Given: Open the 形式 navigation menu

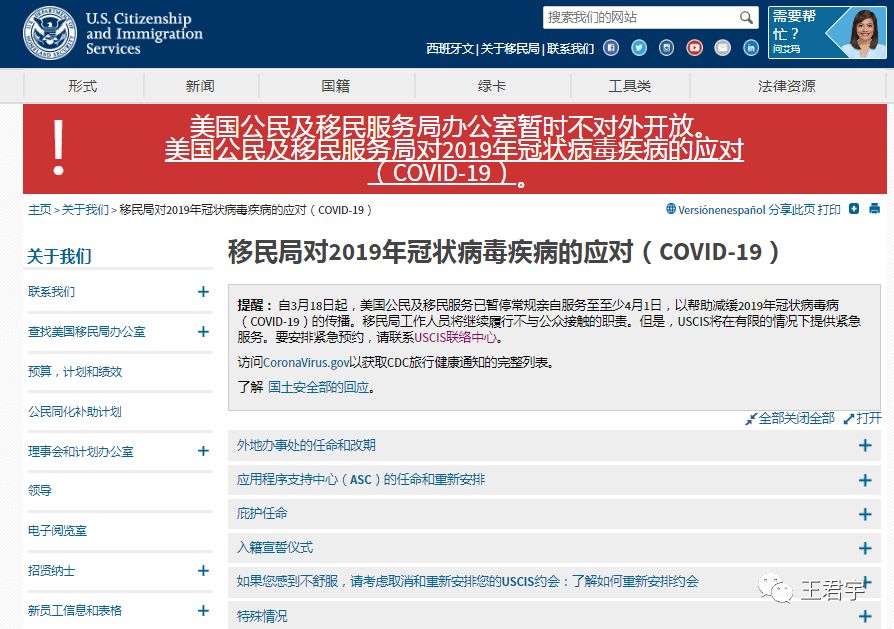Looking at the screenshot, I should pyautogui.click(x=83, y=86).
